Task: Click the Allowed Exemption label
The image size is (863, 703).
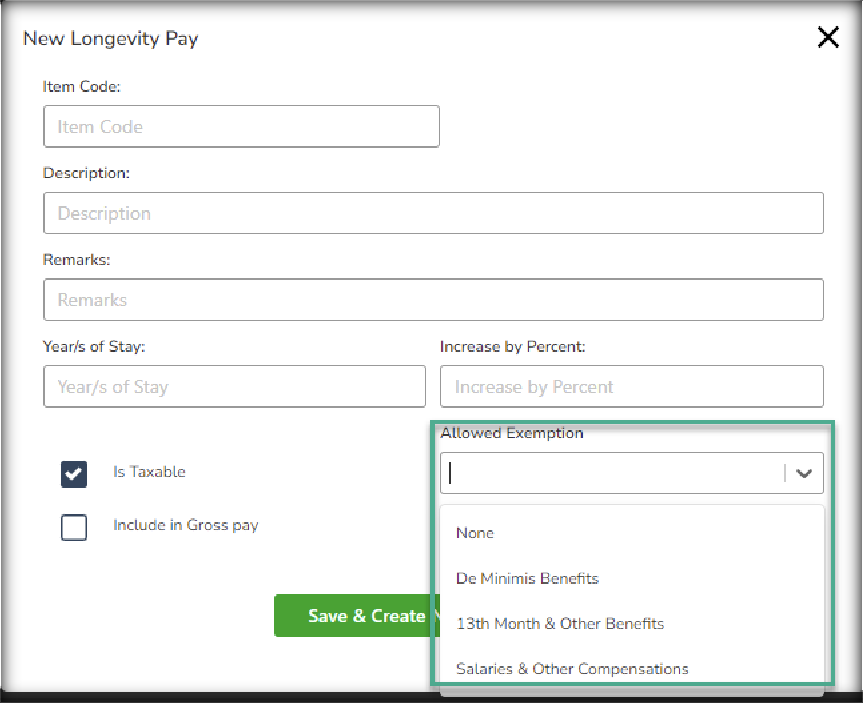Action: pyautogui.click(x=511, y=433)
